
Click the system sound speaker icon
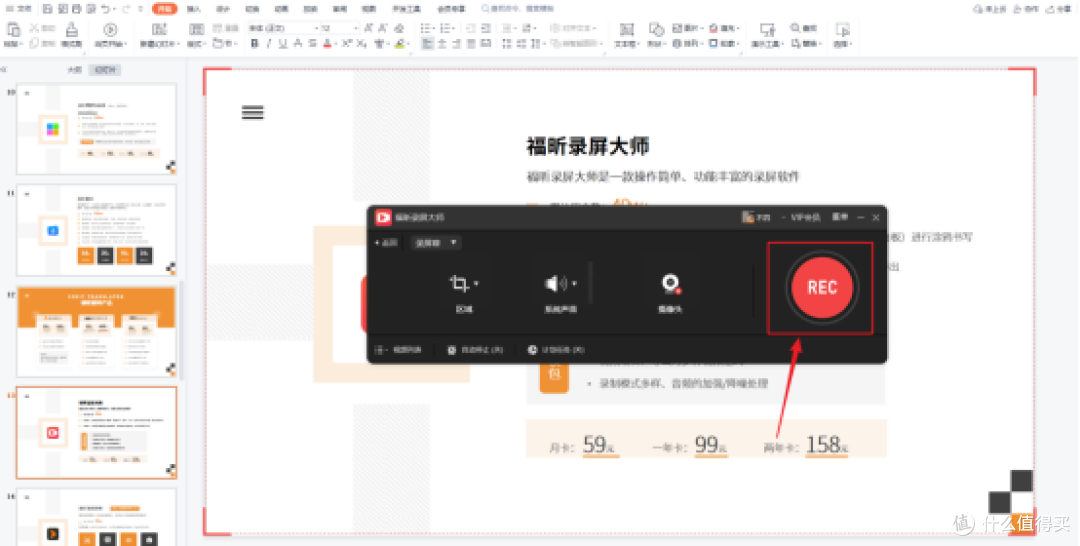click(x=555, y=283)
